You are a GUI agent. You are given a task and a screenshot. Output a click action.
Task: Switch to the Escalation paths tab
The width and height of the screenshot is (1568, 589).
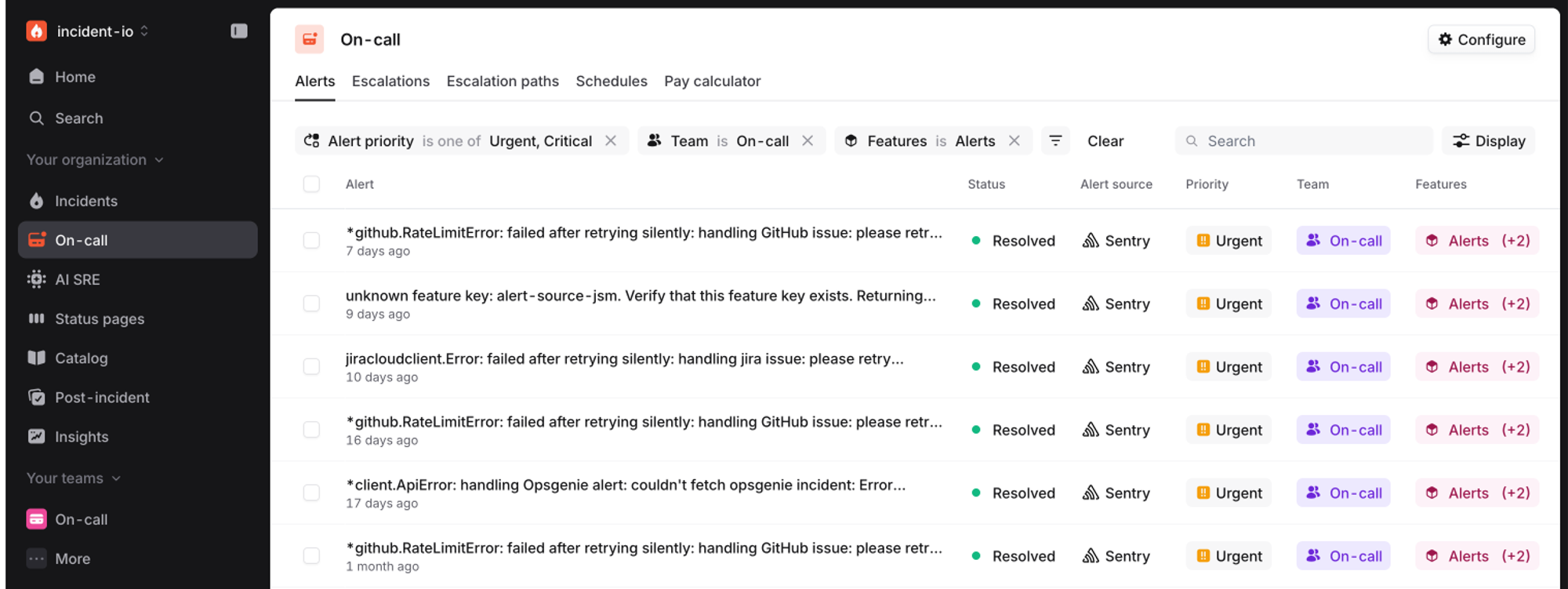[x=503, y=81]
